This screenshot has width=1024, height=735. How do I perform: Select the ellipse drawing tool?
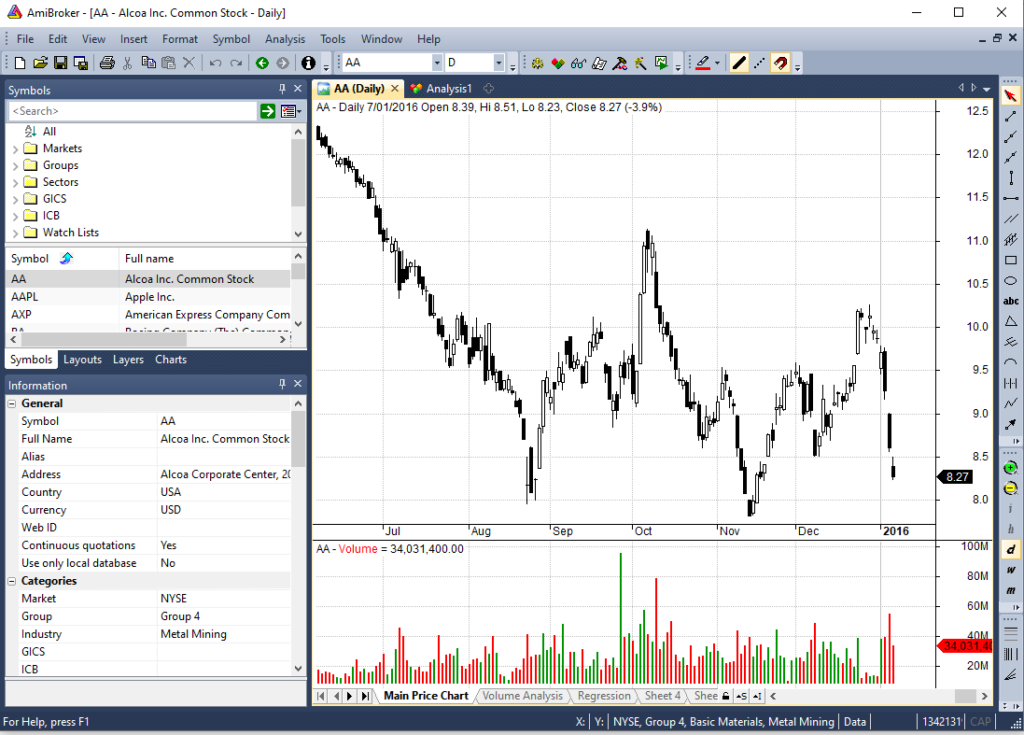click(1010, 281)
